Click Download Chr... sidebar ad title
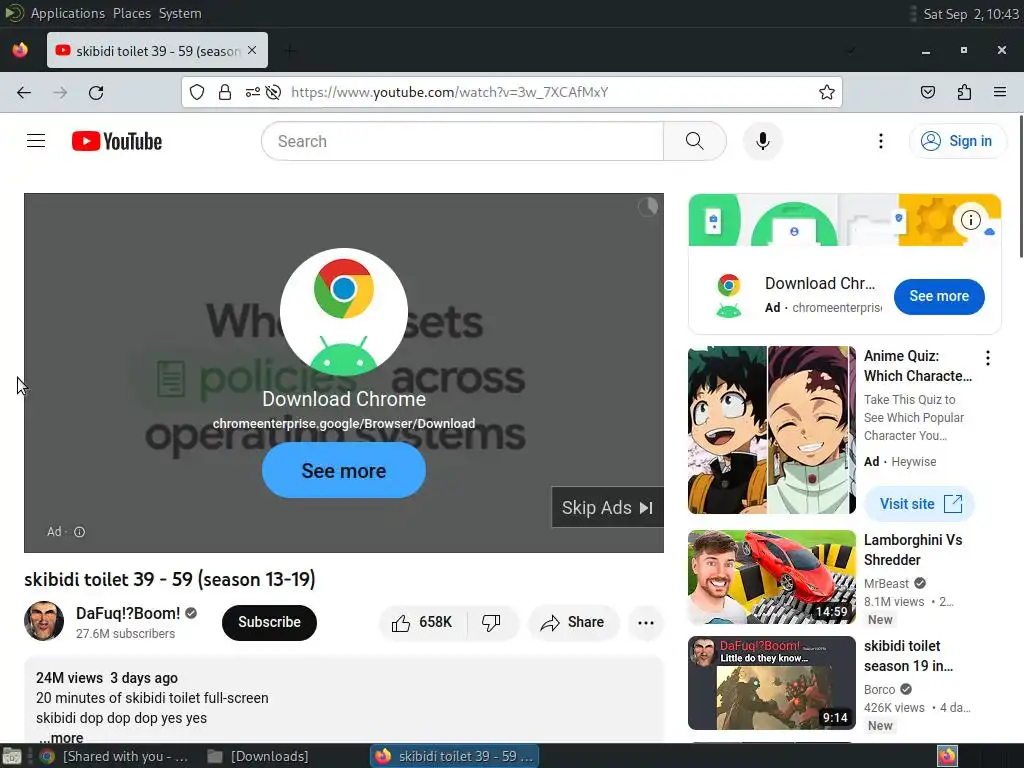 [820, 283]
